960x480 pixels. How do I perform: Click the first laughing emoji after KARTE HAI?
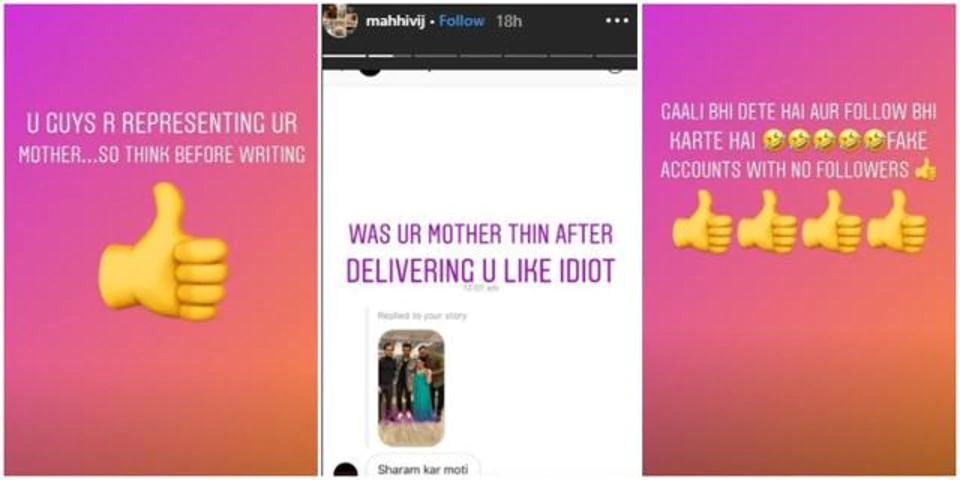click(773, 141)
